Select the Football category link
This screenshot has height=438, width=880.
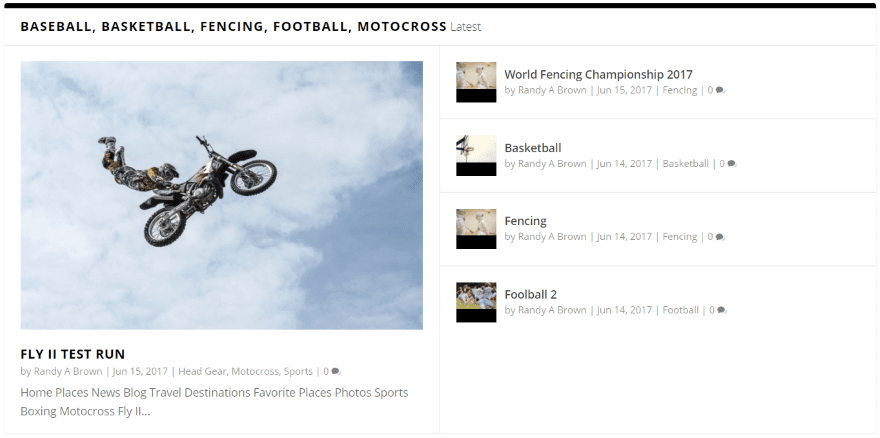680,311
